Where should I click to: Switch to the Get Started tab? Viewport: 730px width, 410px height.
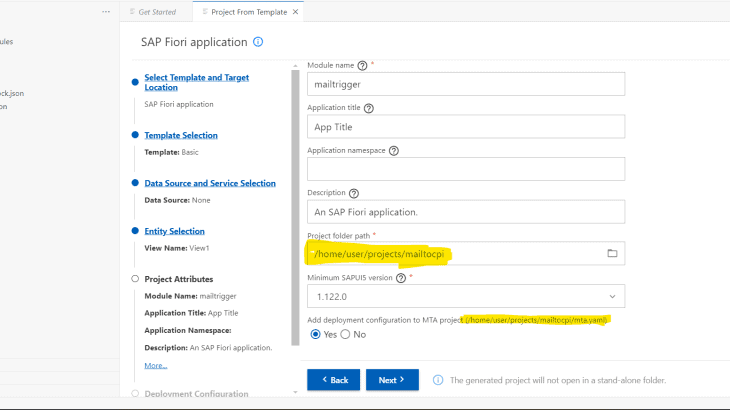tap(156, 12)
